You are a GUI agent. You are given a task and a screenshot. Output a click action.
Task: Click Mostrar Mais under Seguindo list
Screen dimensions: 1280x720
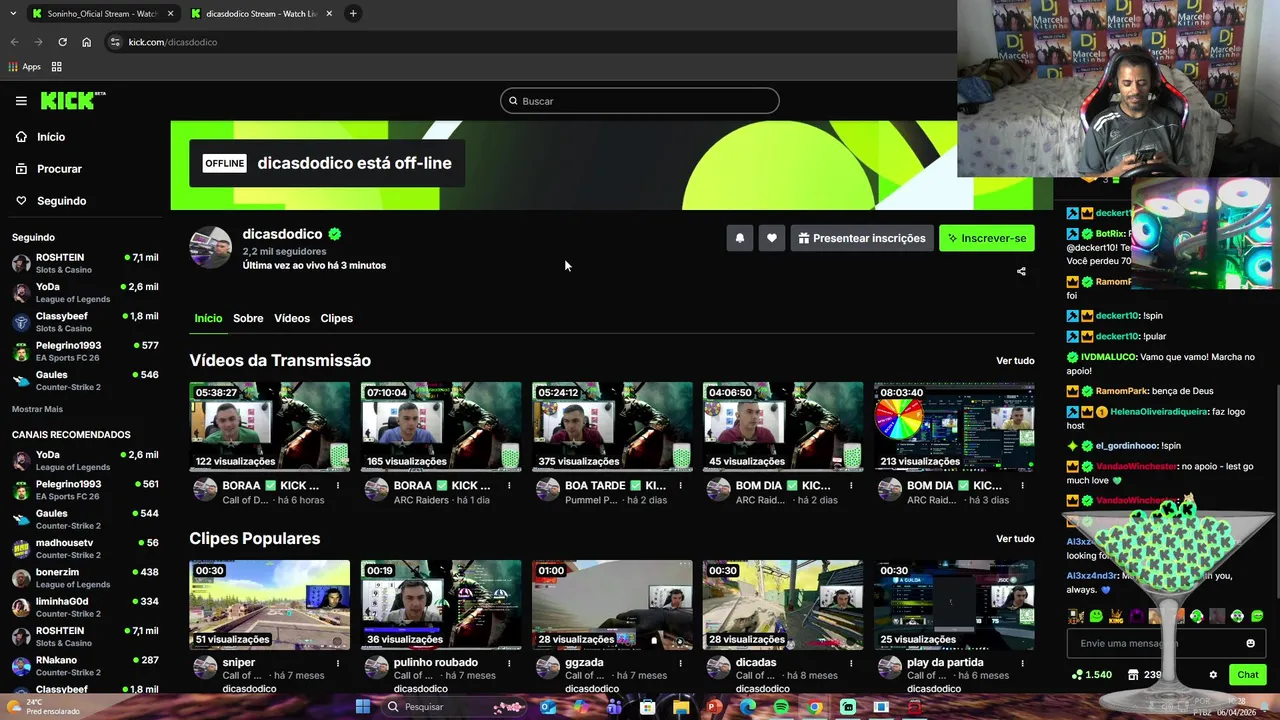pos(37,409)
